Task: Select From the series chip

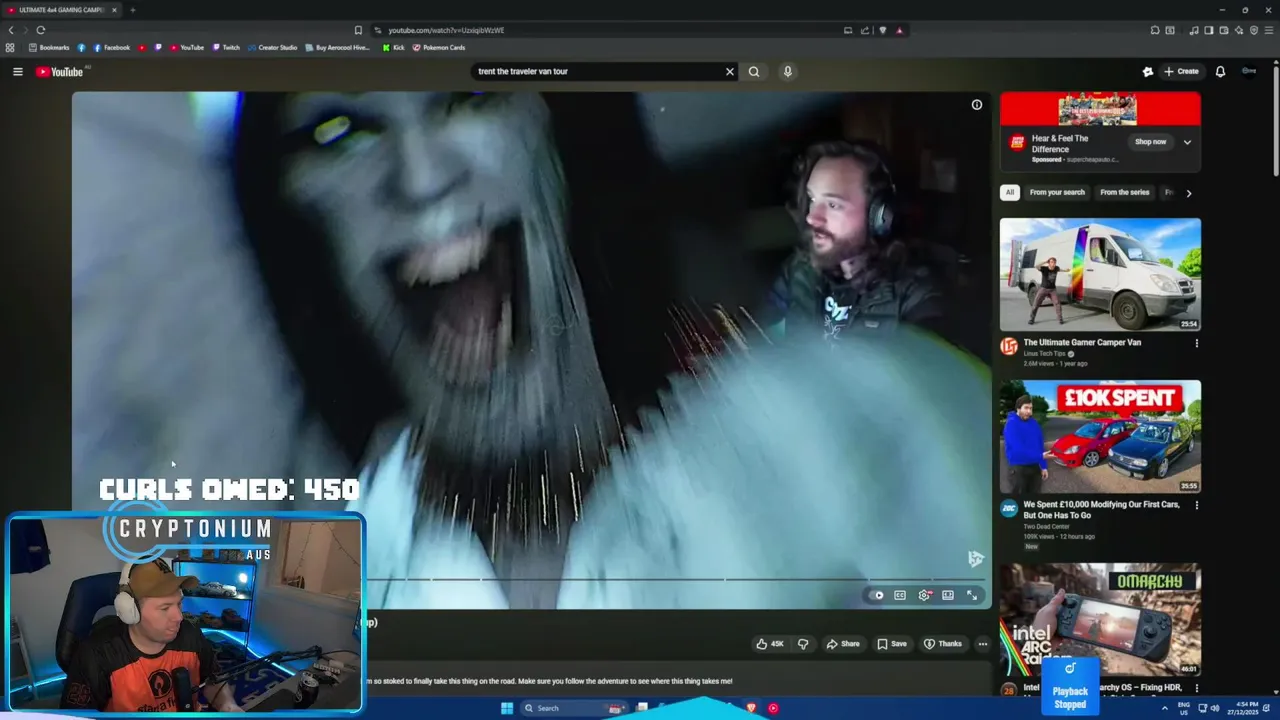Action: (x=1125, y=193)
